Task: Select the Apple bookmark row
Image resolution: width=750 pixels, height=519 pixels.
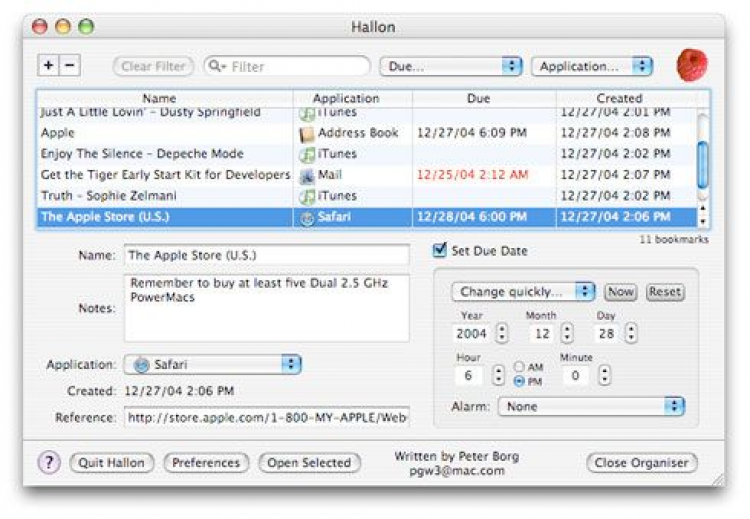Action: click(366, 133)
